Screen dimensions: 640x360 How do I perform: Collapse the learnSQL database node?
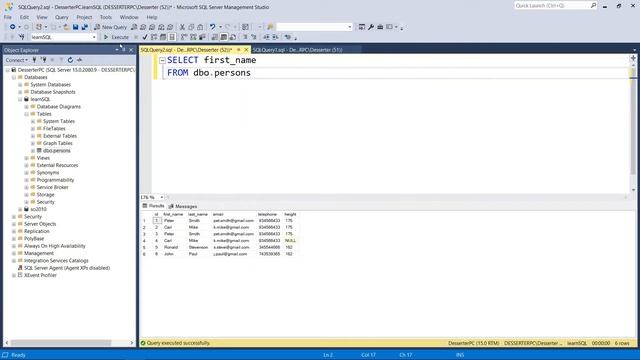coord(20,99)
